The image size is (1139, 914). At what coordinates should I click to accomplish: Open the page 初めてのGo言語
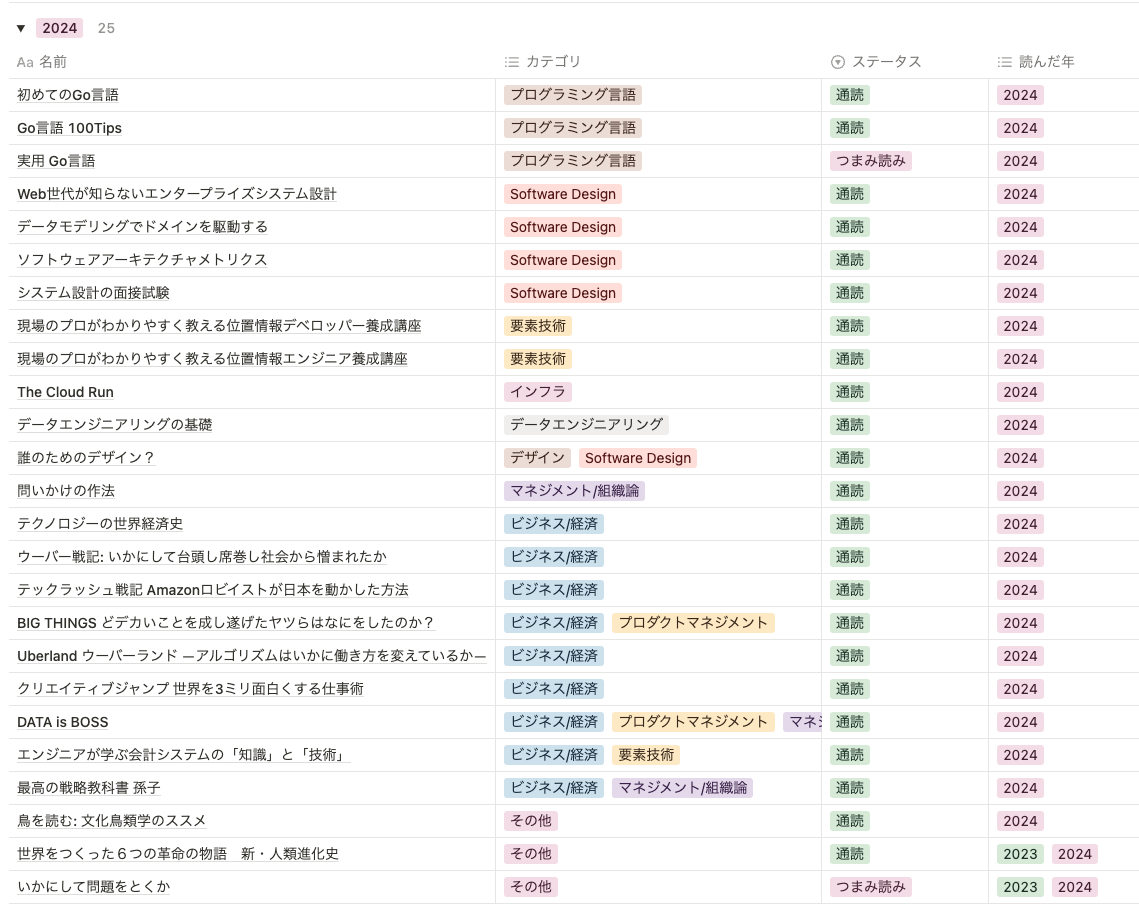point(68,95)
